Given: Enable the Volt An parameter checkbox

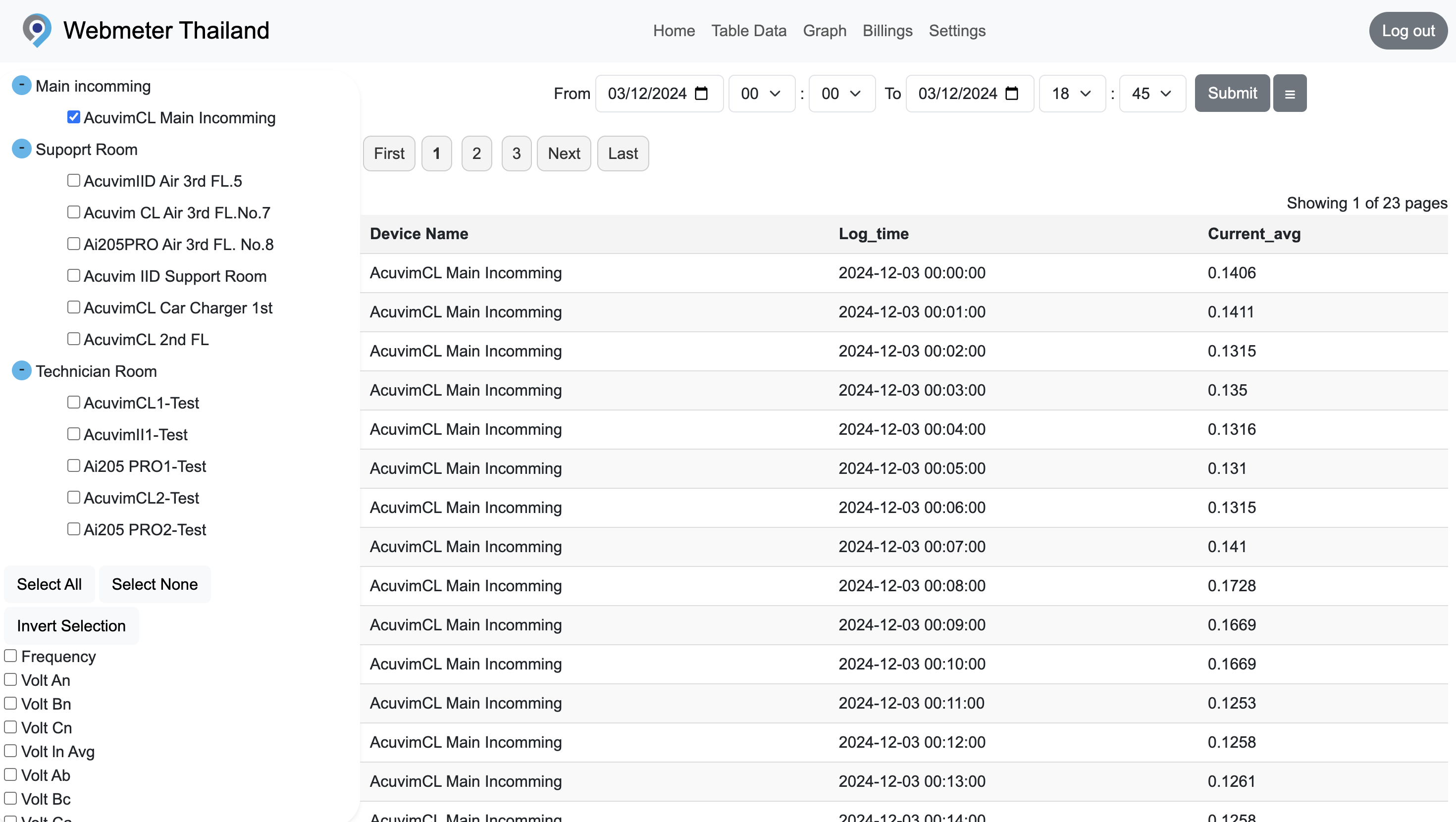Looking at the screenshot, I should coord(11,679).
